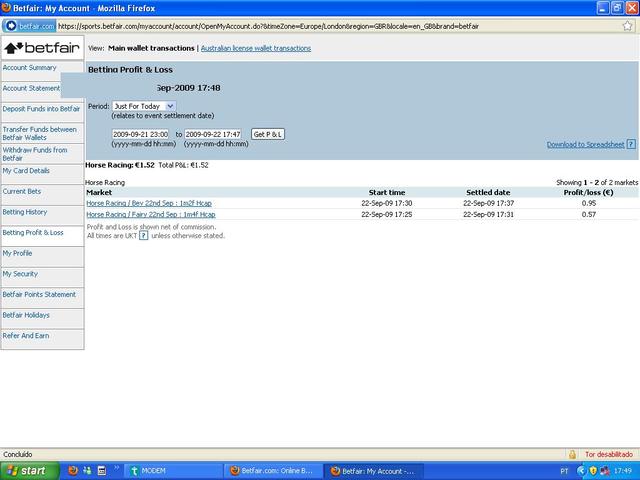Click the taskbar clock 17:49
This screenshot has width=640, height=480.
(x=623, y=471)
